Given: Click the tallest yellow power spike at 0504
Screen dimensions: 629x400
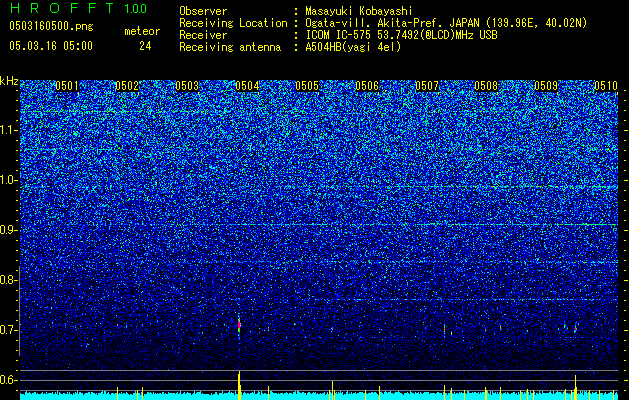Looking at the screenshot, I should pyautogui.click(x=239, y=385).
